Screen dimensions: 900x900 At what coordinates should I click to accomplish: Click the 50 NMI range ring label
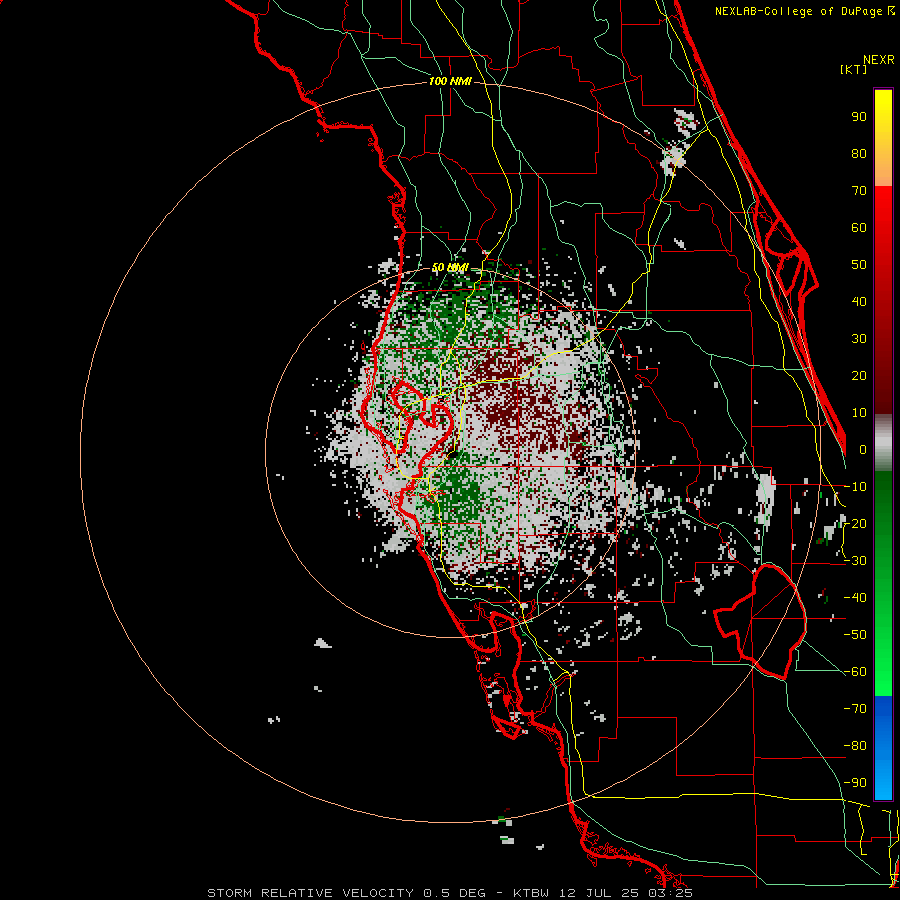coord(450,267)
